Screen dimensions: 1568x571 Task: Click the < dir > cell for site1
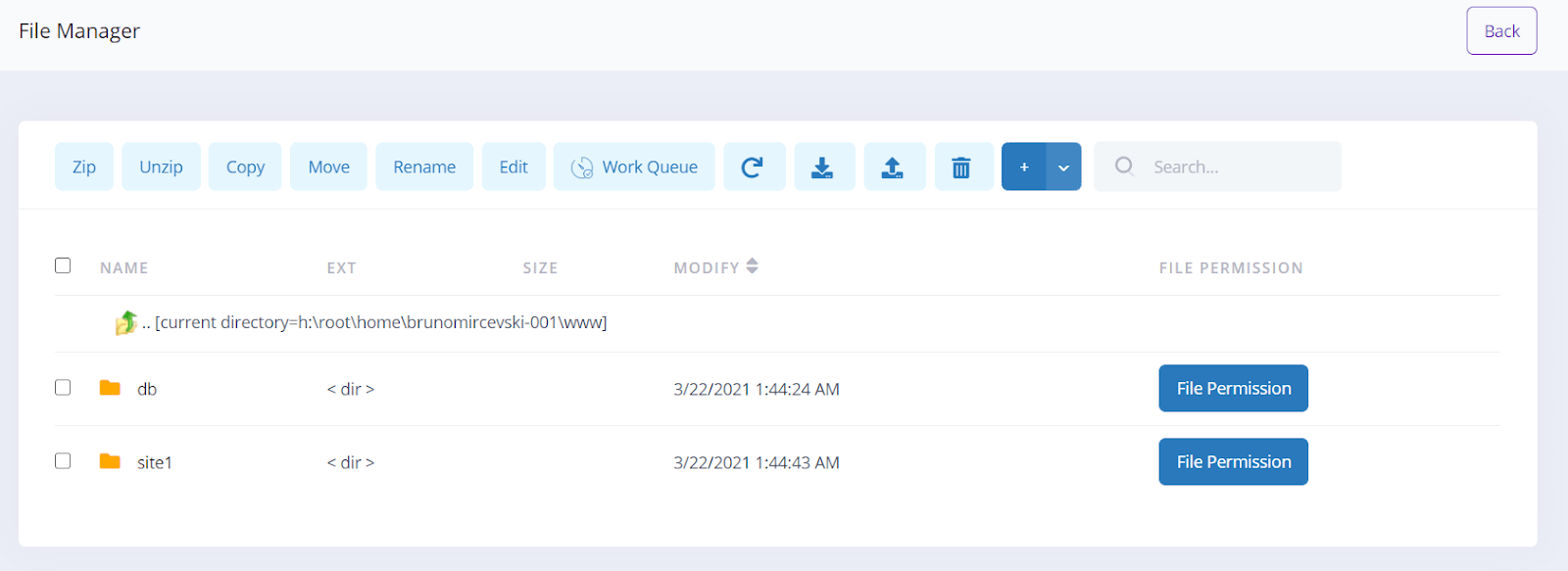[351, 462]
